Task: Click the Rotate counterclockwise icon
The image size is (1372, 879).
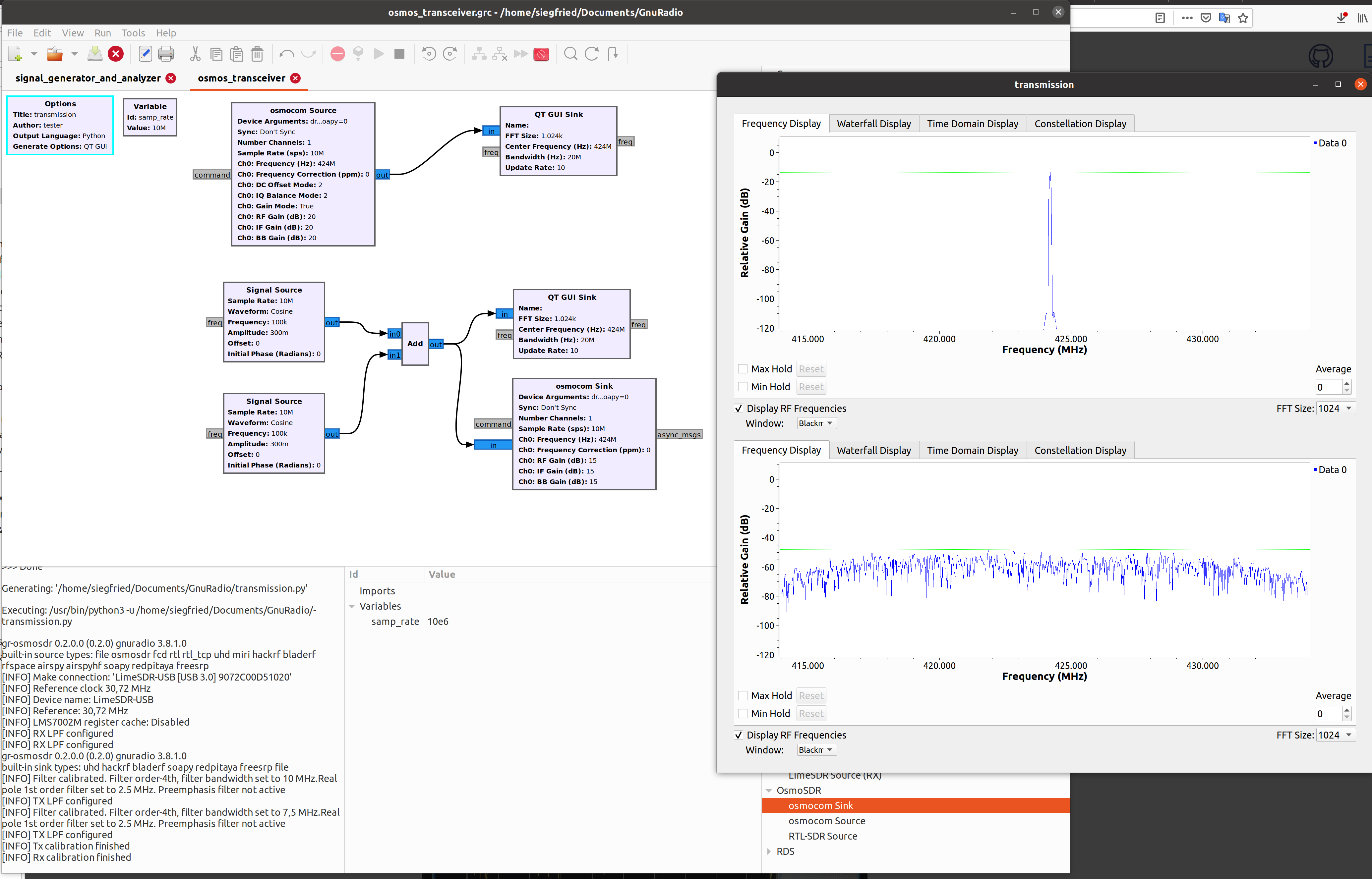Action: (429, 54)
